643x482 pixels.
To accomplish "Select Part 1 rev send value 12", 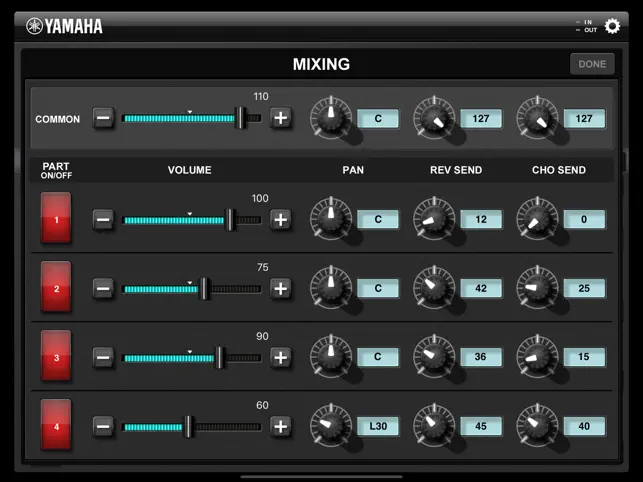I will click(x=480, y=219).
